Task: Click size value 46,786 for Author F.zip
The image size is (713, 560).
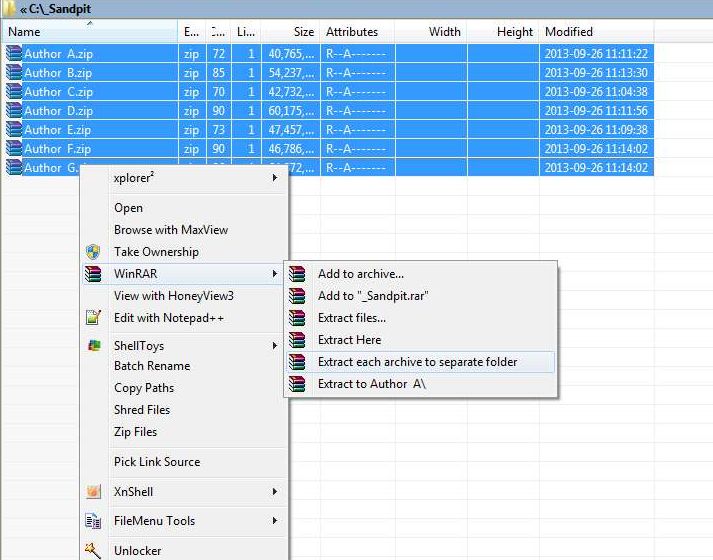Action: pos(291,149)
